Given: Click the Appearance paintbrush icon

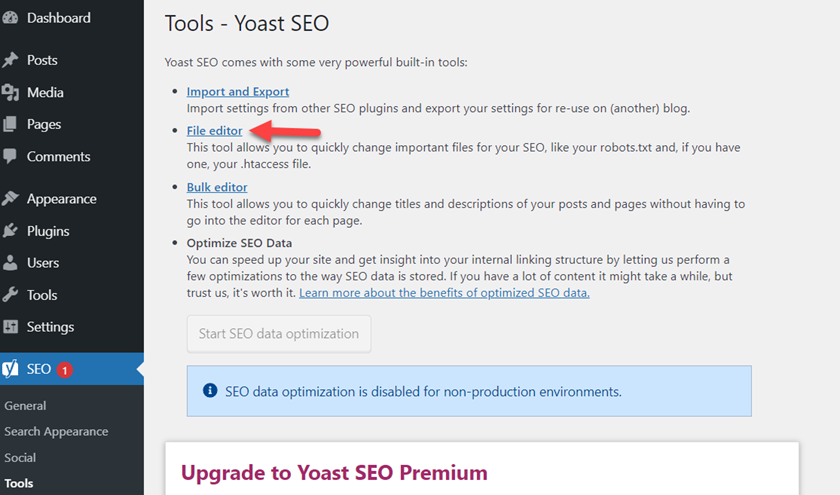Looking at the screenshot, I should 10,199.
